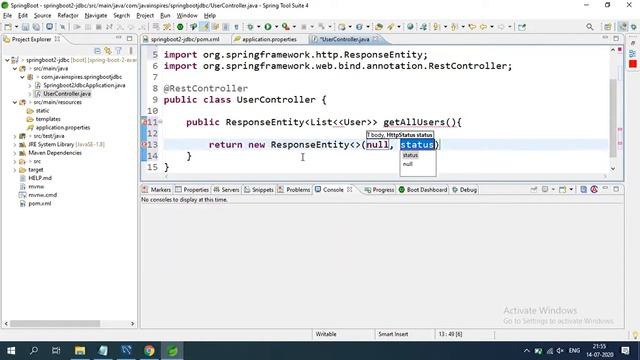This screenshot has height=360, width=640.
Task: Click the Save icon in toolbar
Action: click(x=25, y=27)
